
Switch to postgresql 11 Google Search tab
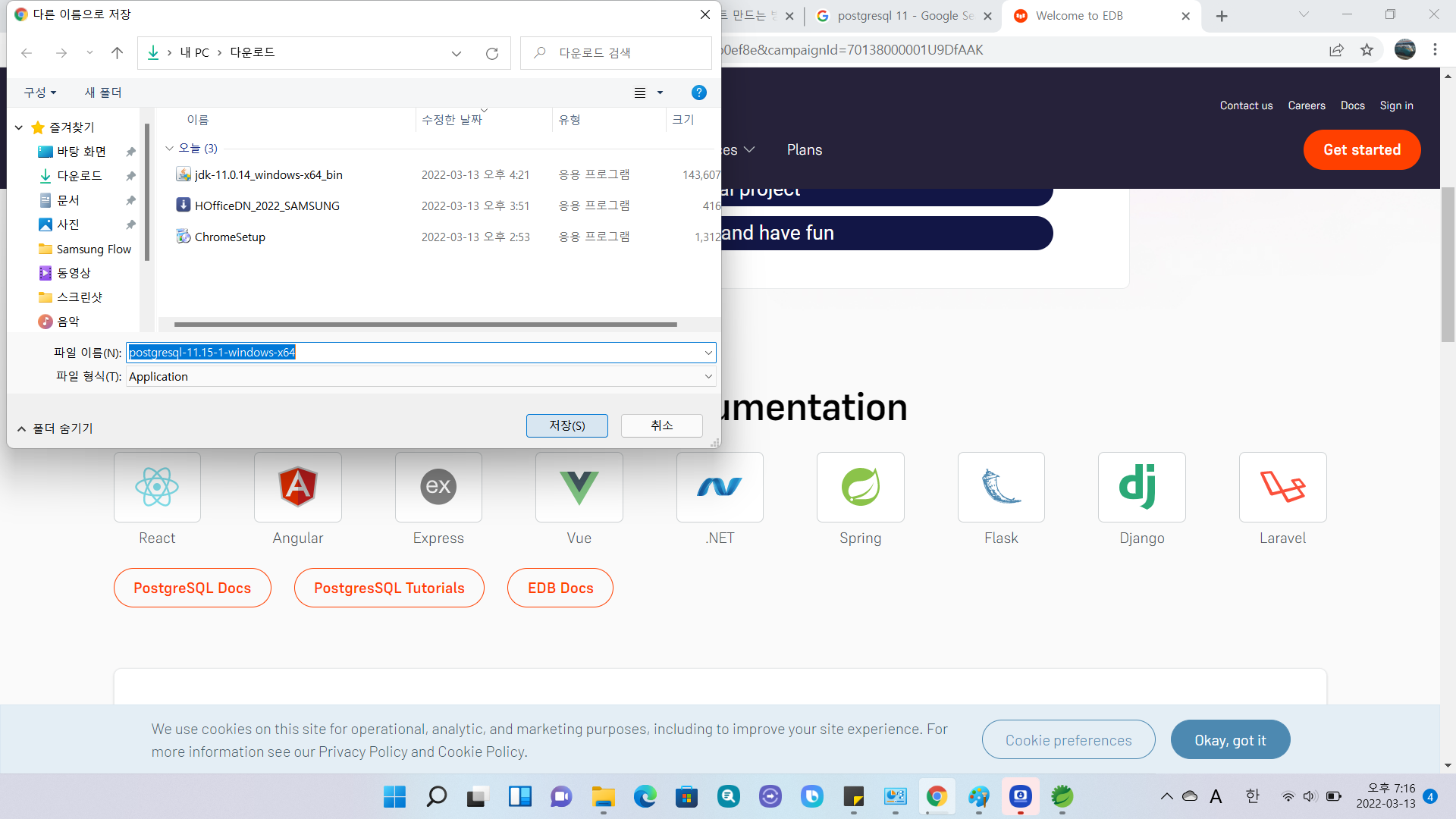902,16
